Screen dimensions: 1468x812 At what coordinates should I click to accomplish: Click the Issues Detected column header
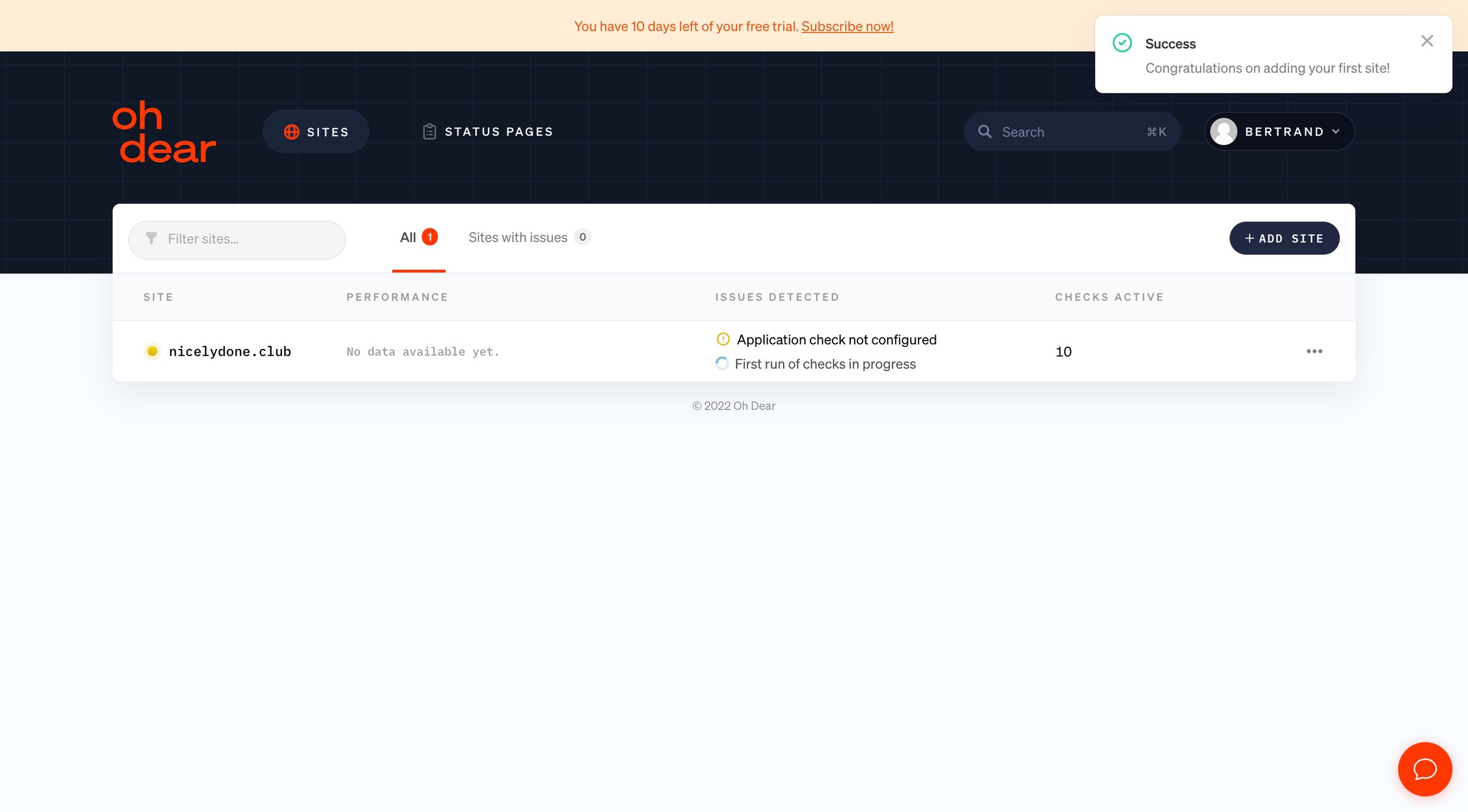(777, 297)
